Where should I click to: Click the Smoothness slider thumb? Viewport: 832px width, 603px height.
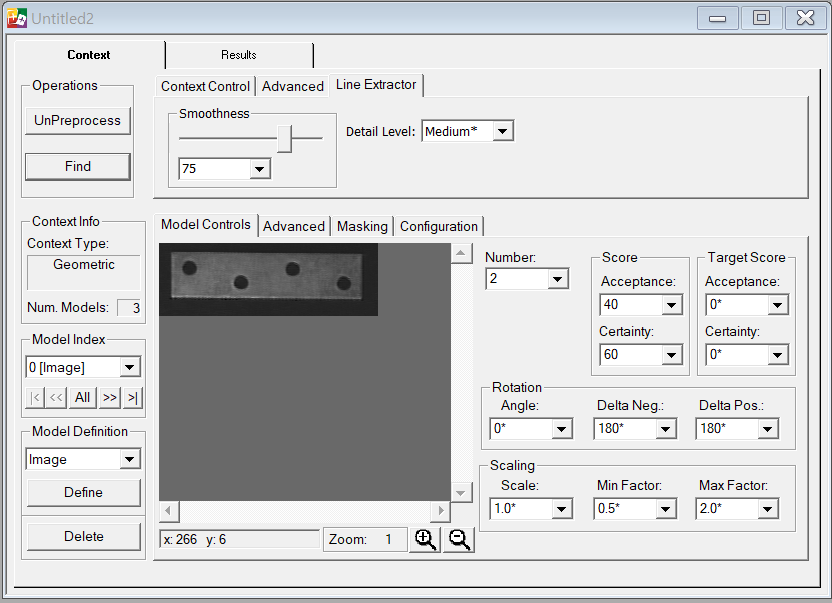coord(284,139)
